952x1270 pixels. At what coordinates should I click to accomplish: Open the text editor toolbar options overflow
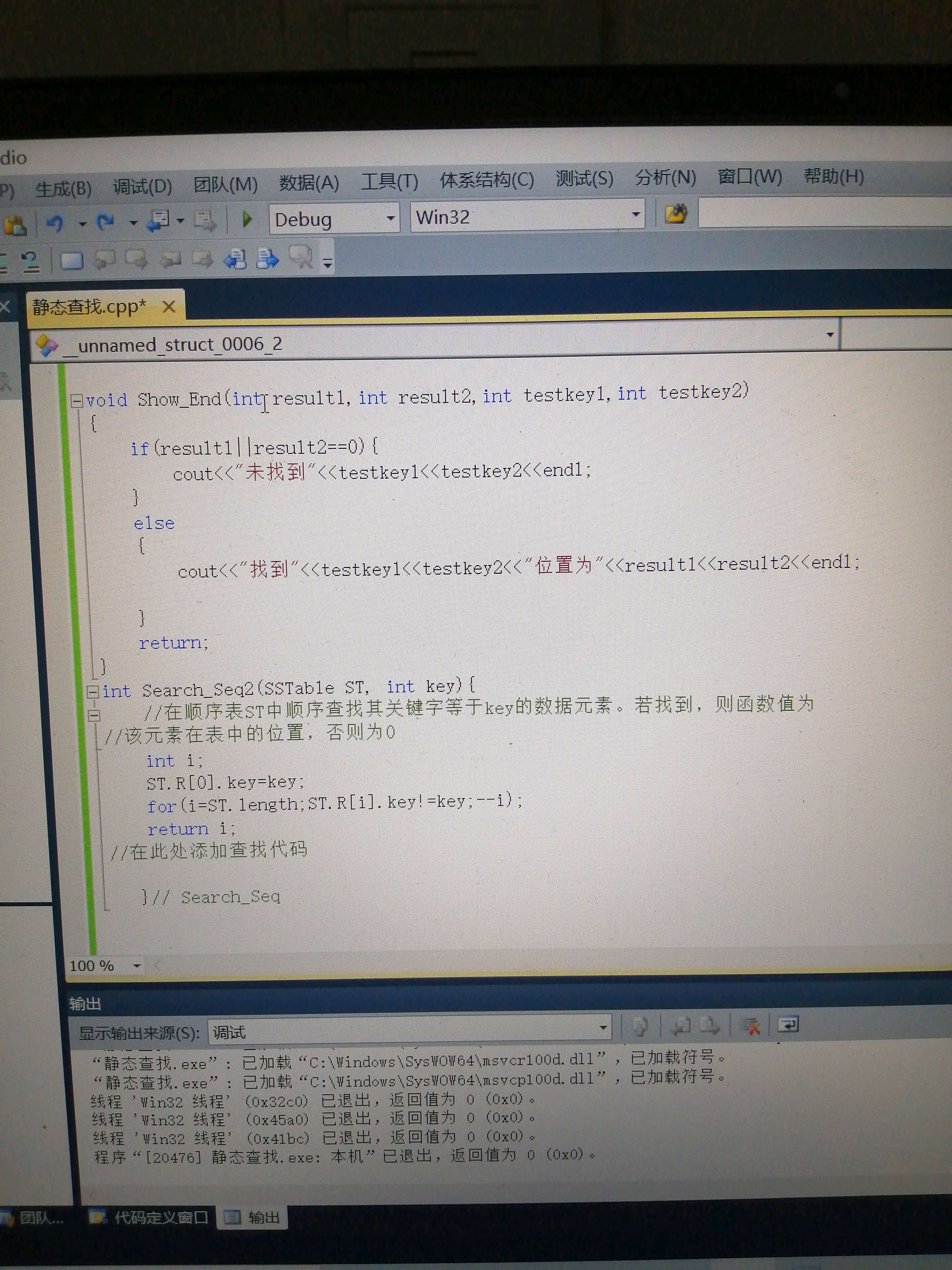(327, 263)
